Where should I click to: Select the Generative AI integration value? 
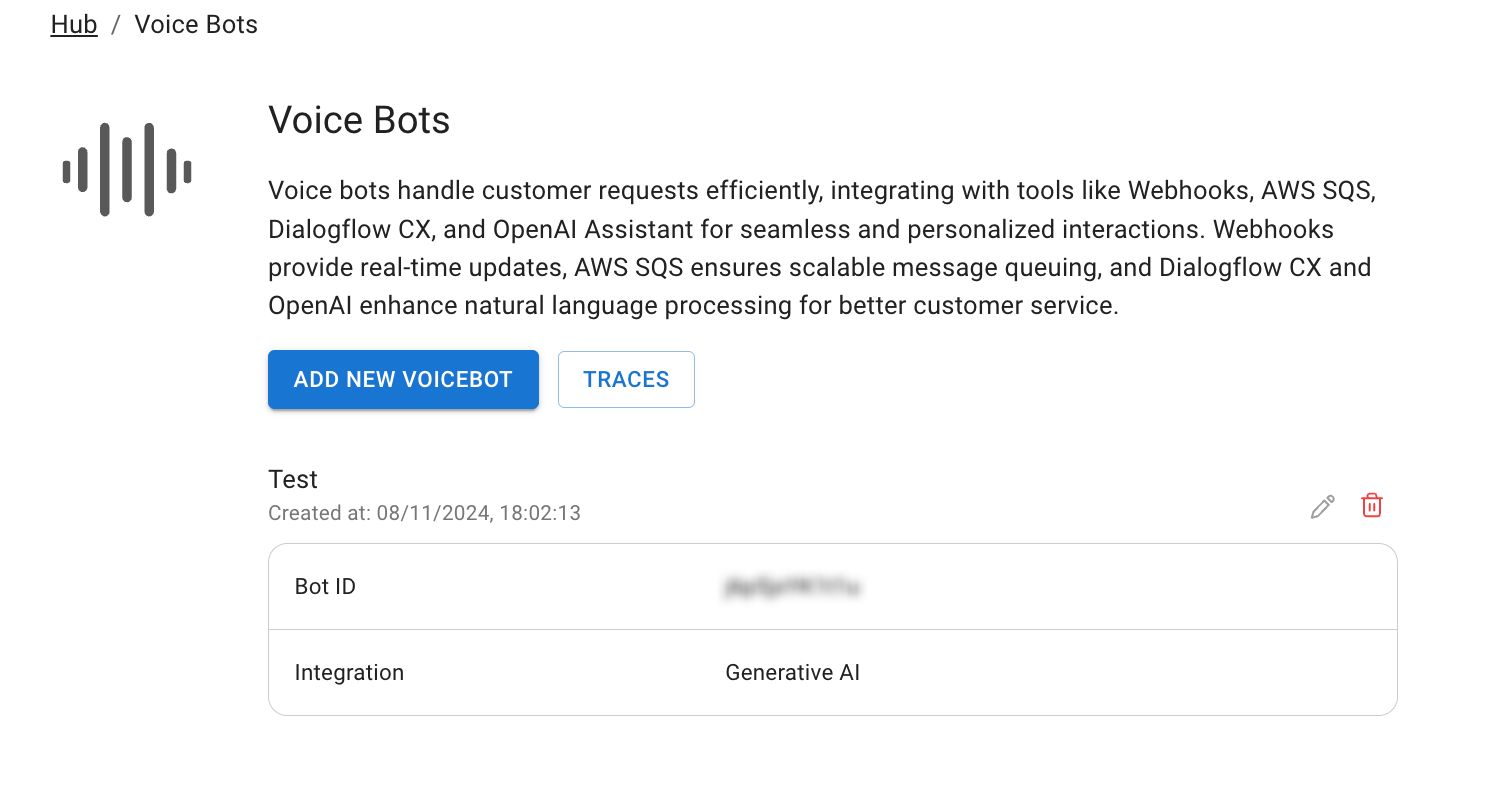coord(792,672)
